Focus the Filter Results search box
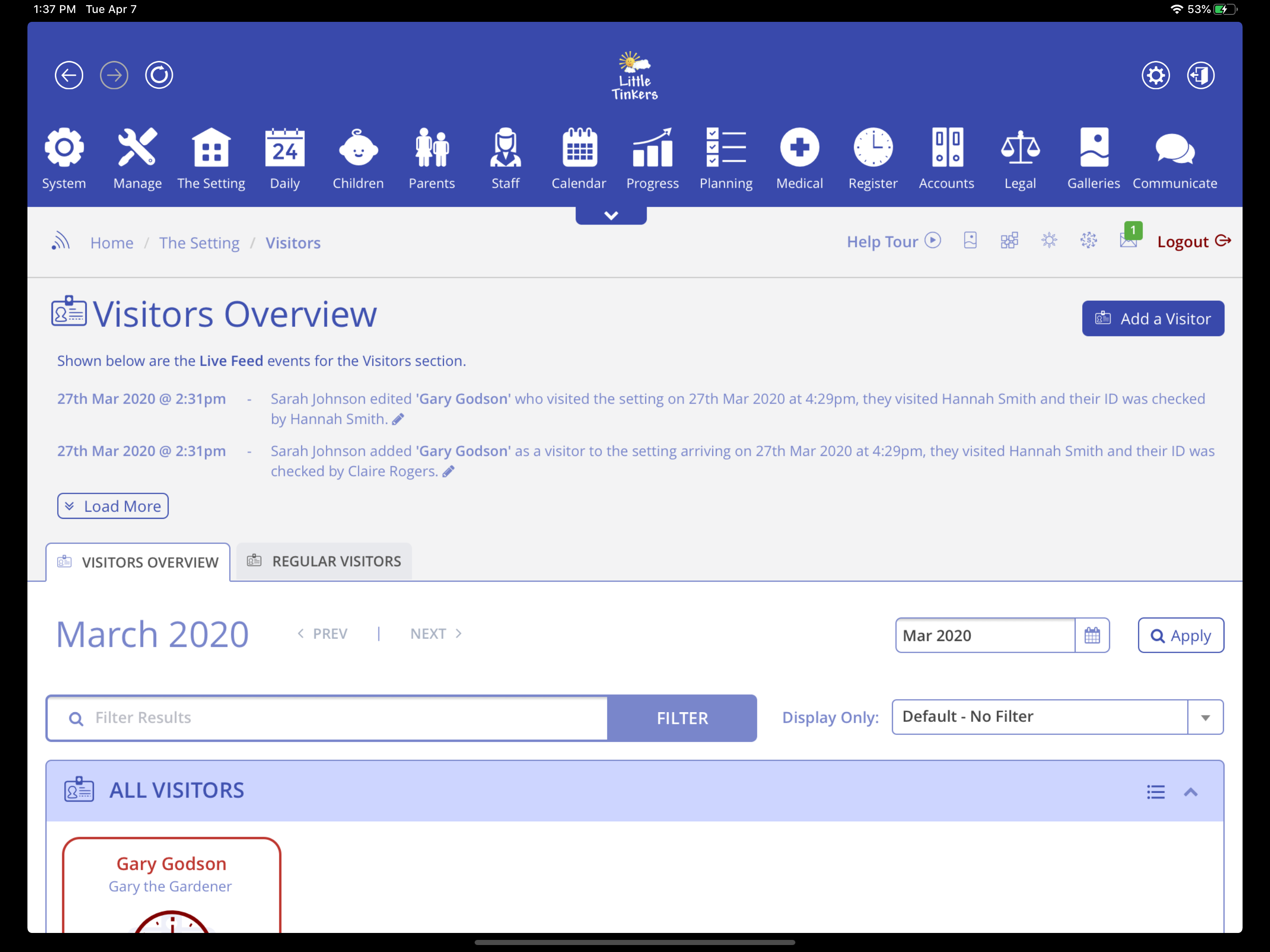The width and height of the screenshot is (1270, 952). 327,718
